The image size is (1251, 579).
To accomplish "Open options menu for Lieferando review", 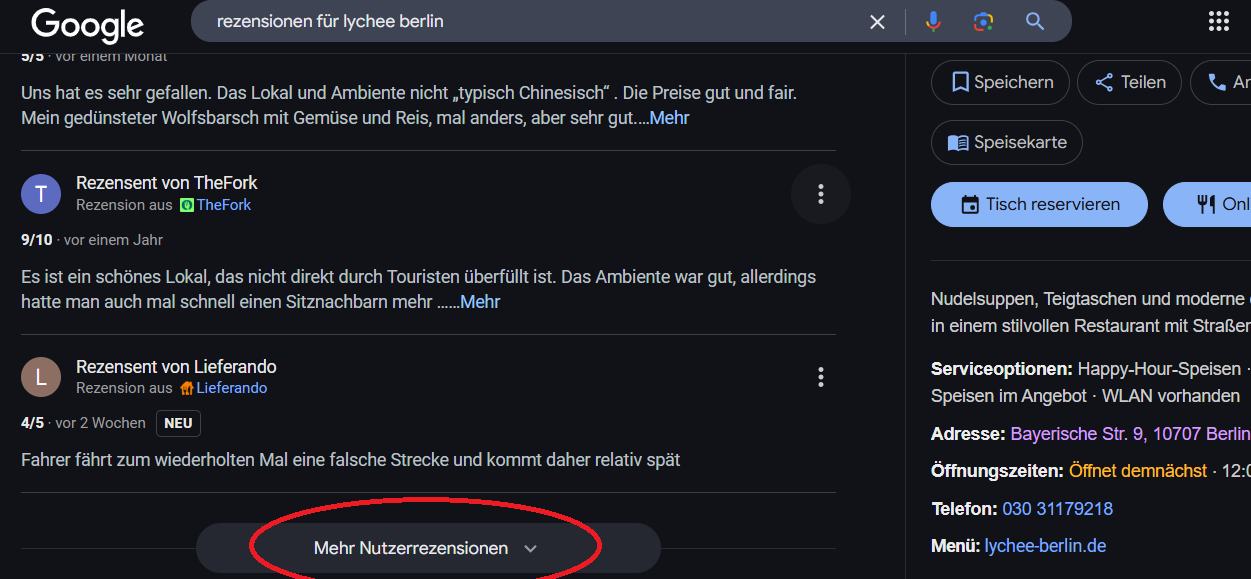I will click(x=821, y=377).
